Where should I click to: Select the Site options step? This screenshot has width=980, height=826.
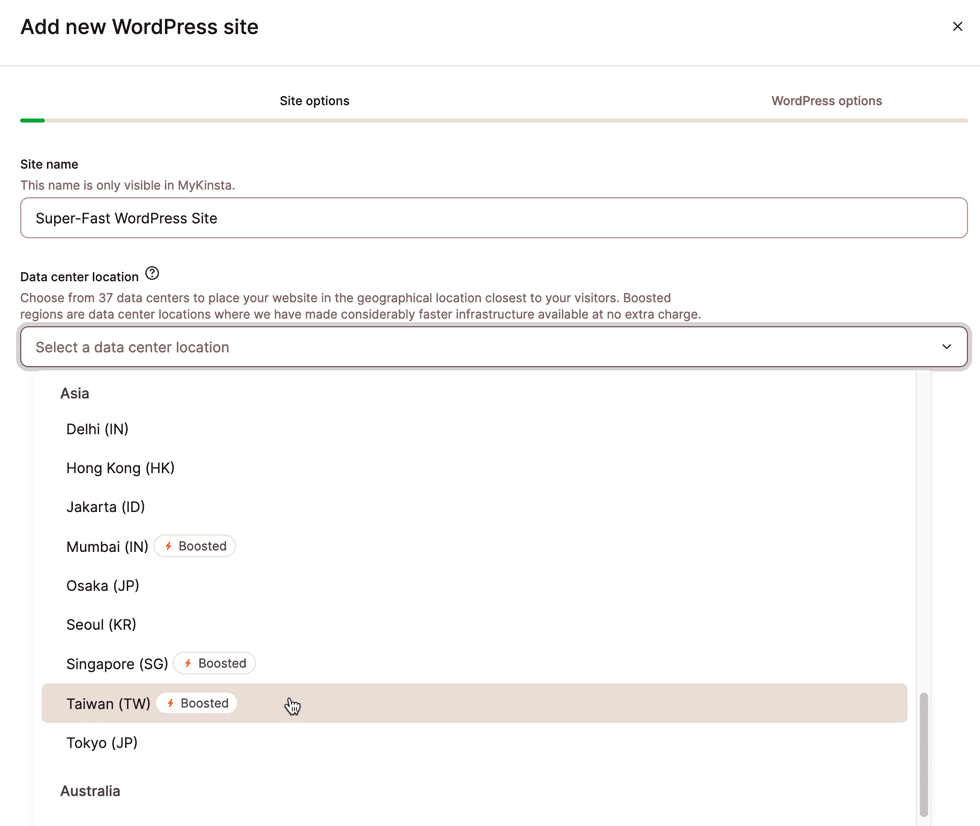click(314, 101)
